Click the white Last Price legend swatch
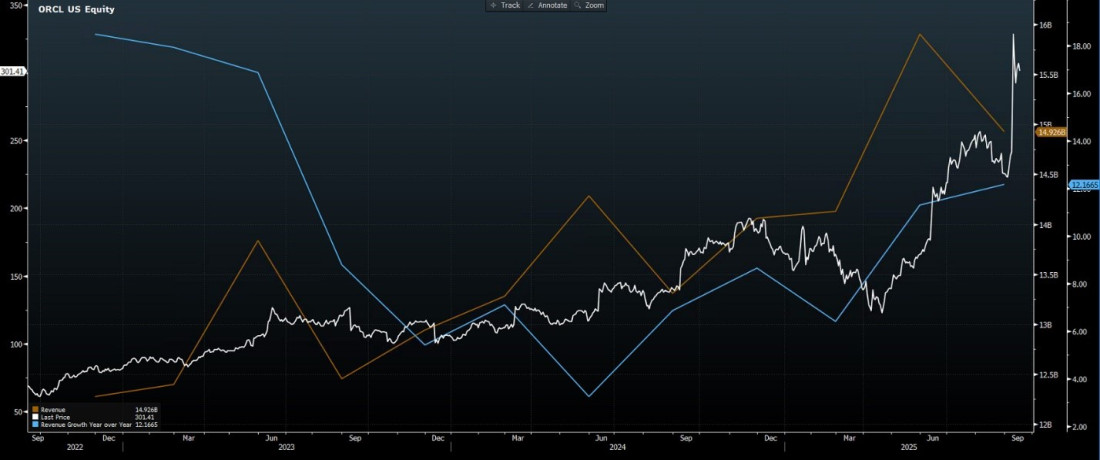The image size is (1100, 460). (x=36, y=417)
